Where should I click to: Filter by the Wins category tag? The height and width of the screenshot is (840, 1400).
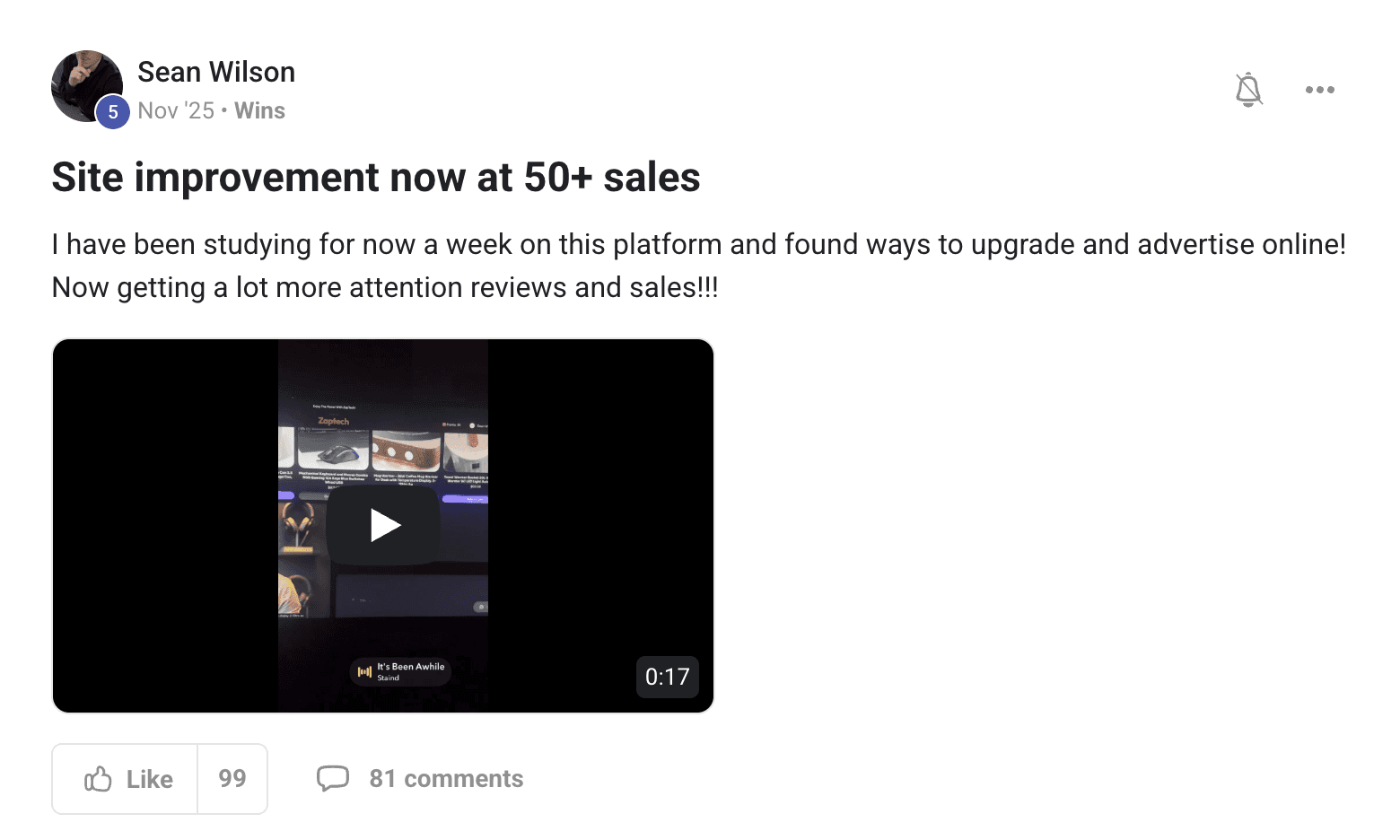point(259,110)
